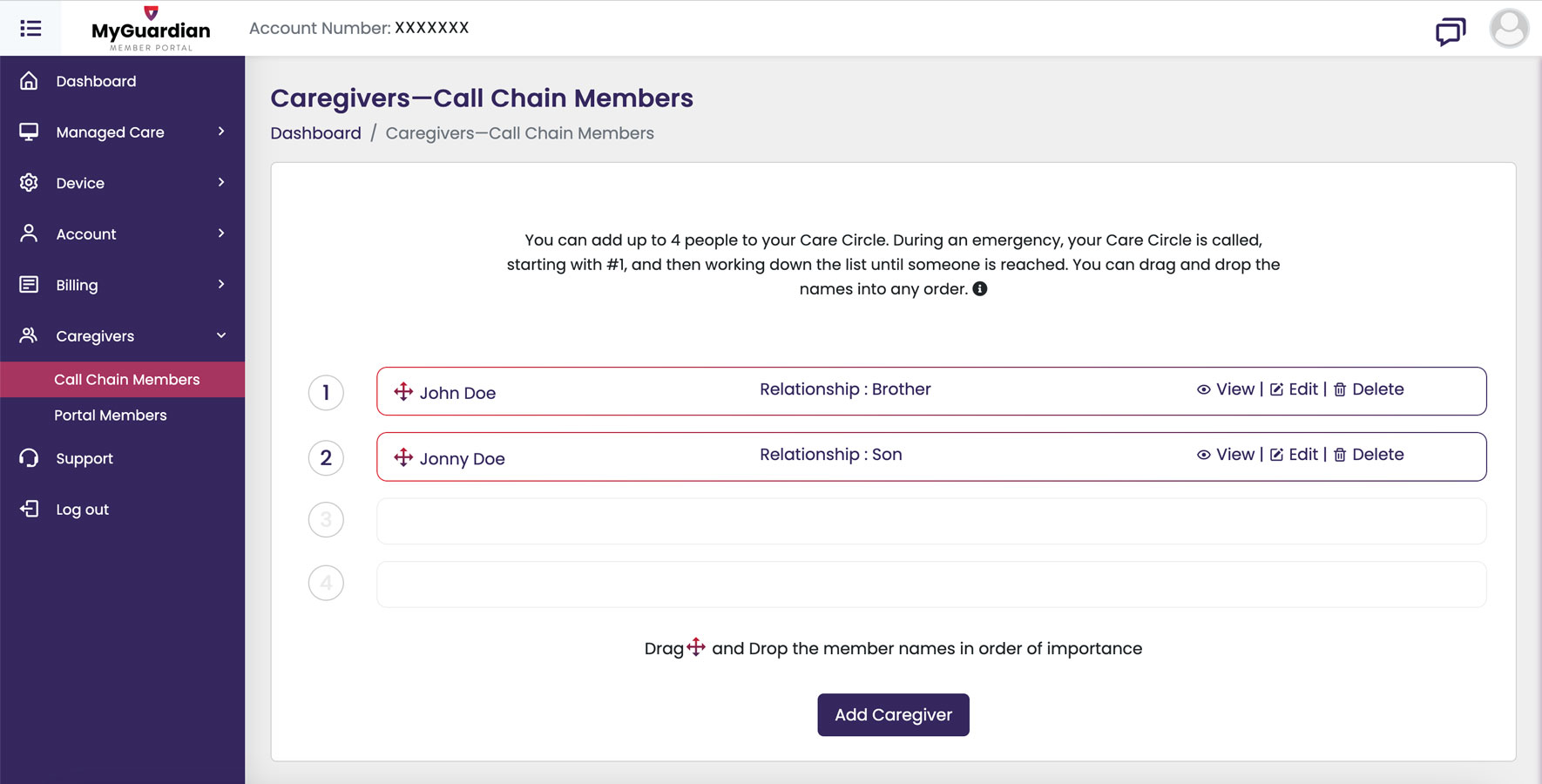
Task: Open the user profile avatar
Action: (1509, 29)
